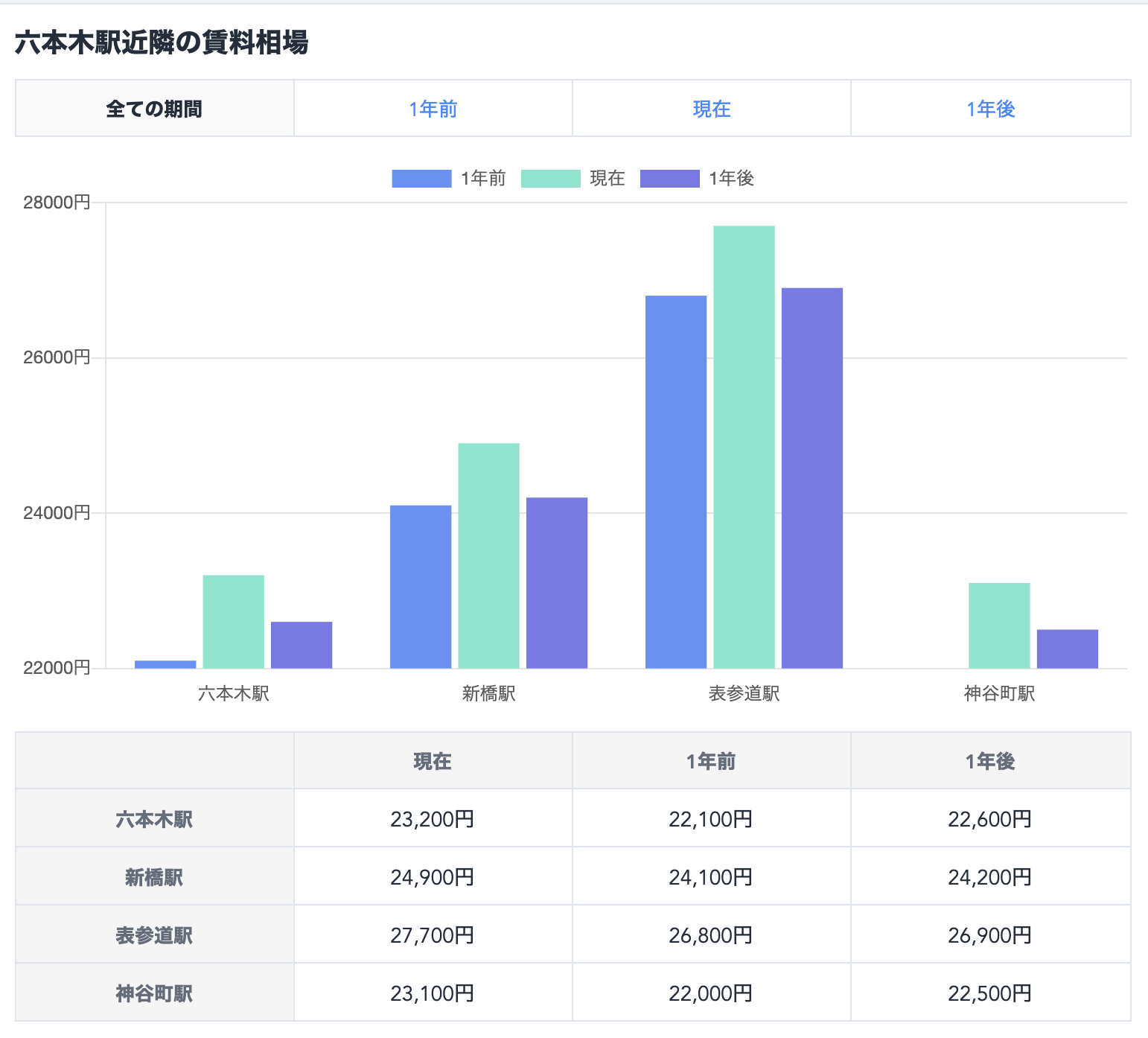Click the 六本木駅 現在 green bar
The height and width of the screenshot is (1038, 1148).
pos(234,622)
